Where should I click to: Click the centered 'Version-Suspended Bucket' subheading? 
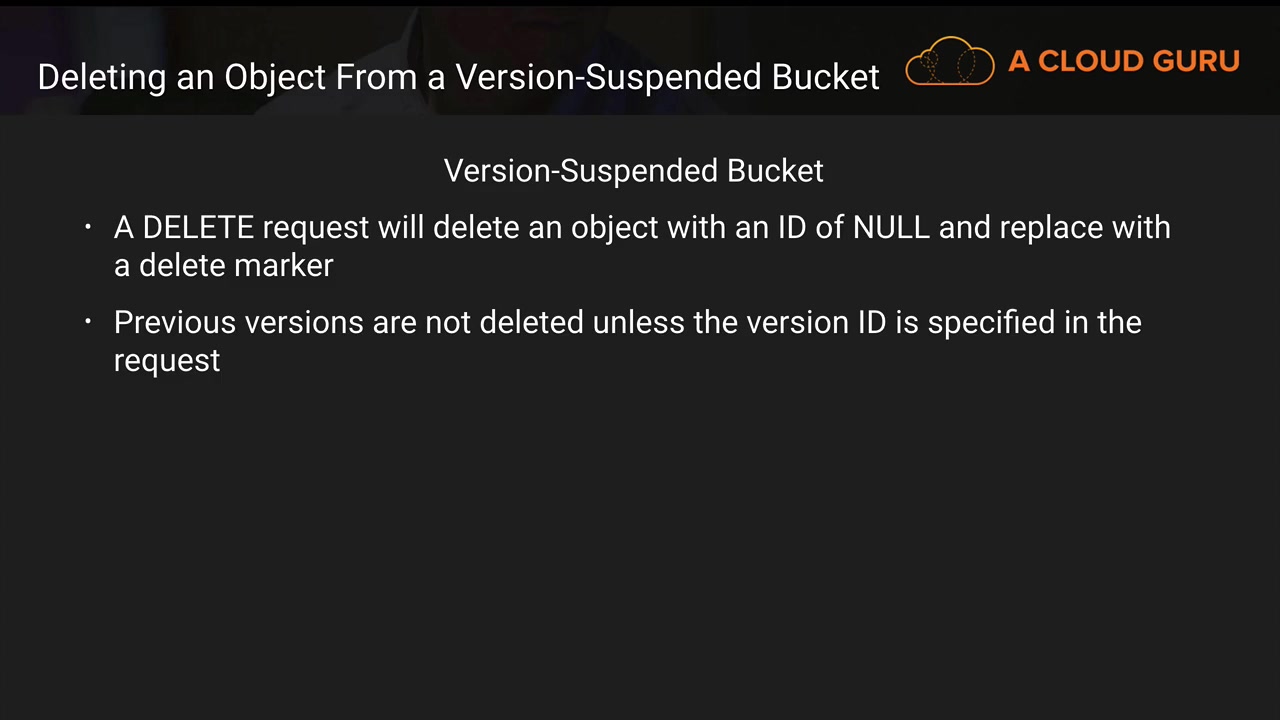[x=633, y=171]
